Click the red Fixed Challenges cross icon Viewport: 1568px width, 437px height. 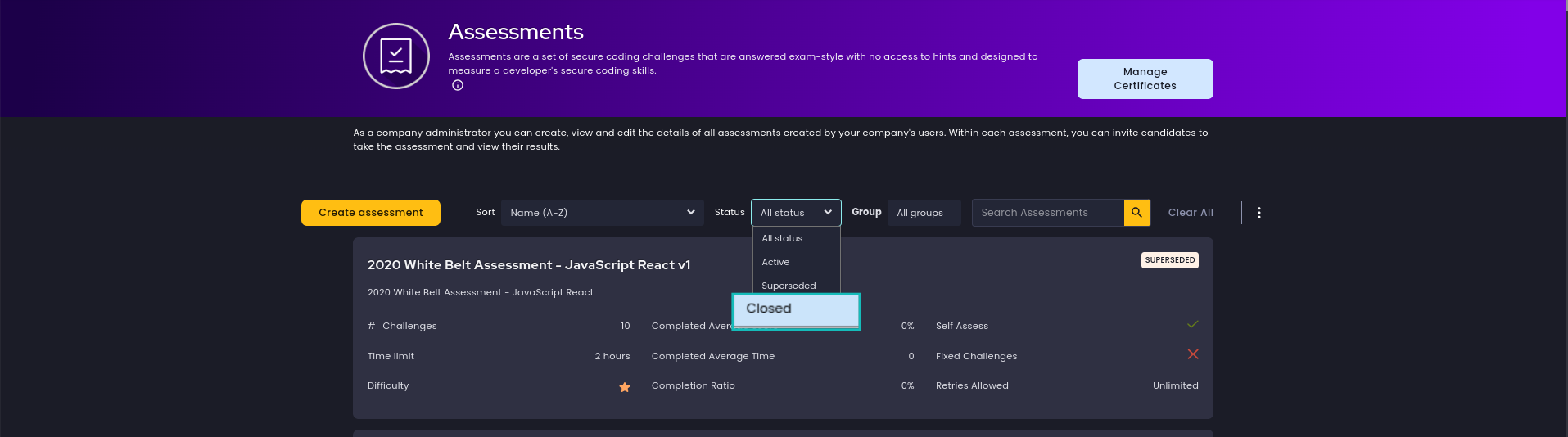click(1192, 354)
